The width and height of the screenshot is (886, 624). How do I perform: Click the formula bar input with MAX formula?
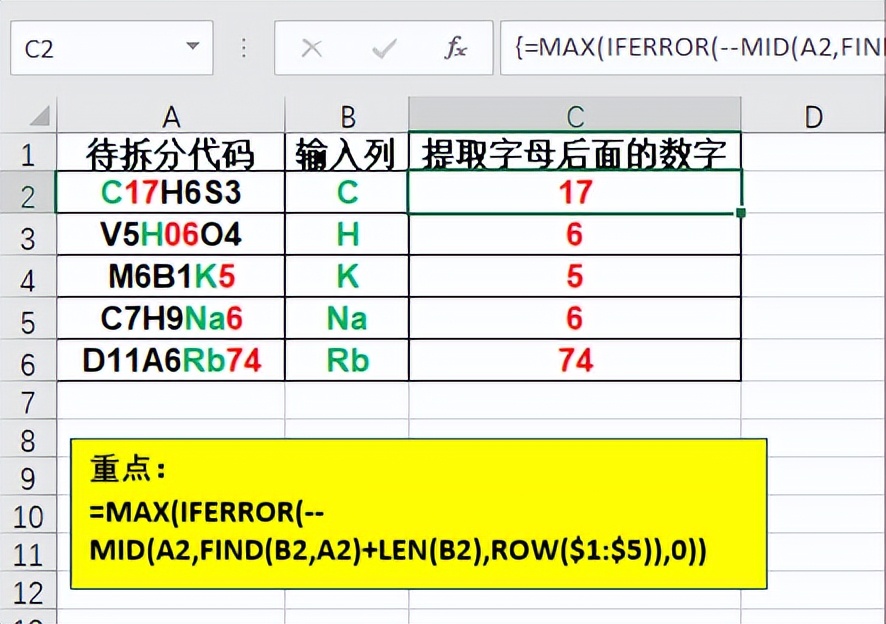pyautogui.click(x=693, y=48)
